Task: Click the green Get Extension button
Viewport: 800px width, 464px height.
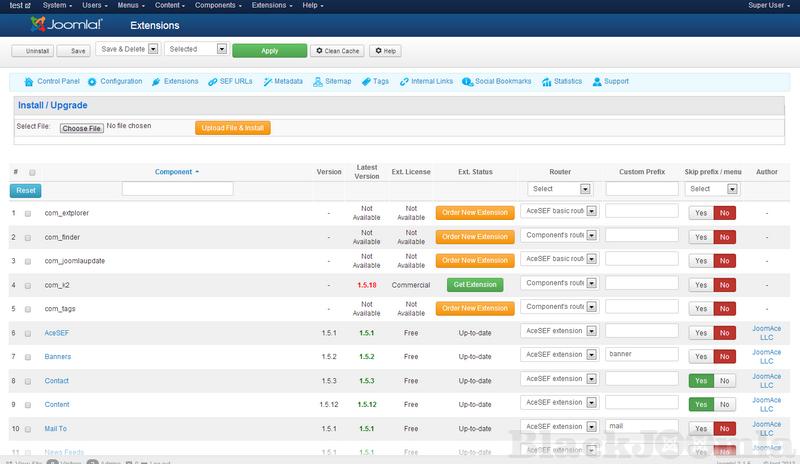Action: click(x=475, y=285)
